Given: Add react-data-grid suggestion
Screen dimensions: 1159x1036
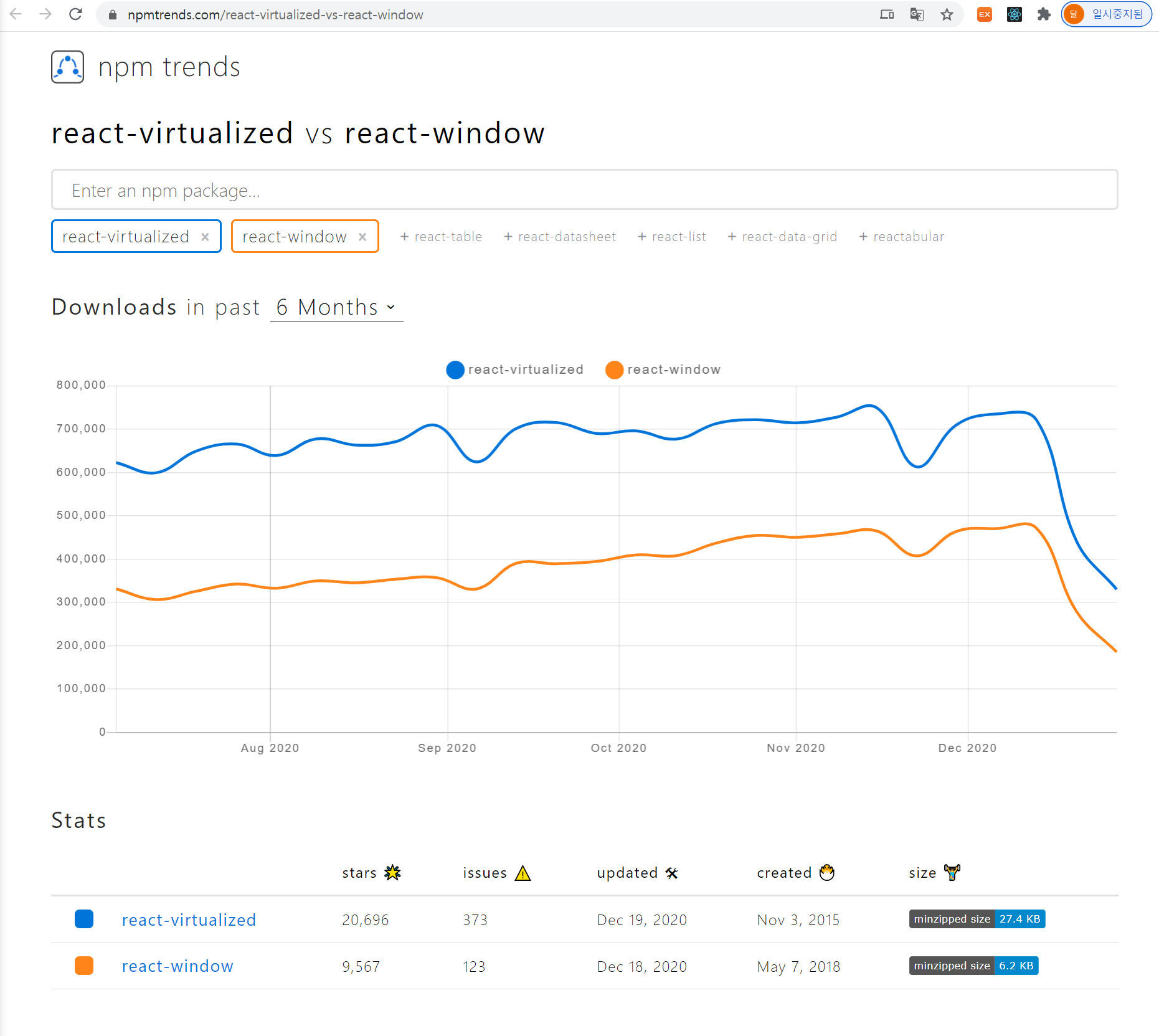Looking at the screenshot, I should [x=782, y=237].
